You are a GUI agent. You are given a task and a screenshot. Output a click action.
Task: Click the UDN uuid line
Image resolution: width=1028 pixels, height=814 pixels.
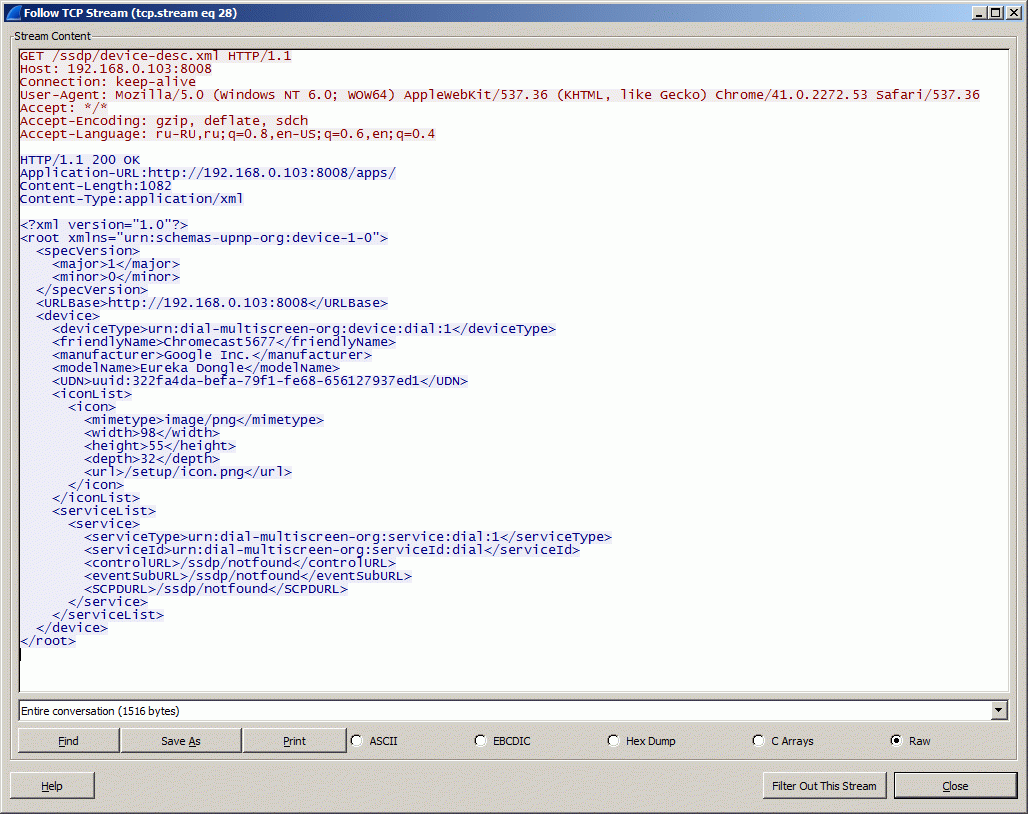click(x=260, y=381)
